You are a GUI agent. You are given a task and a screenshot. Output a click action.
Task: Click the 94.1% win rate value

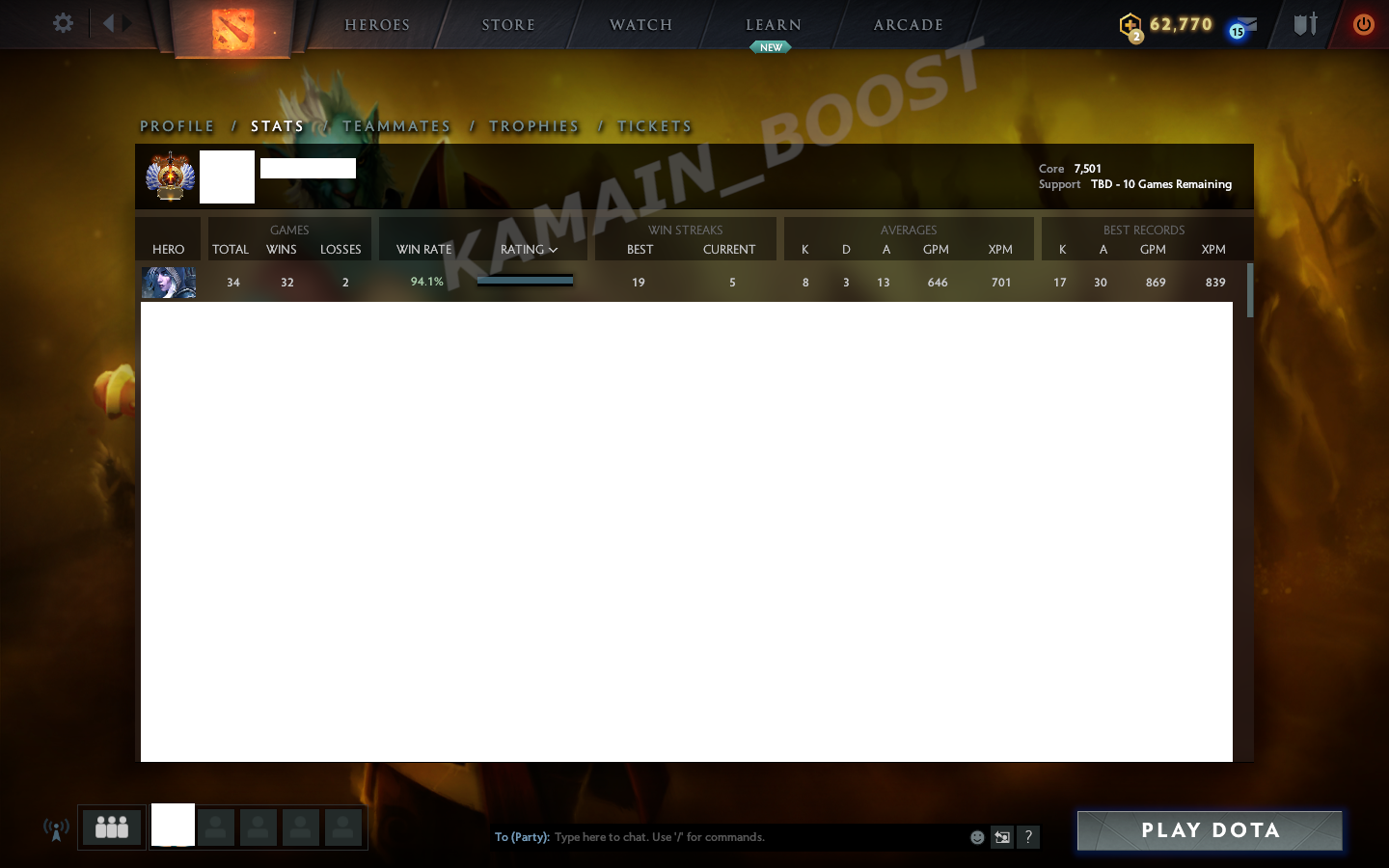pos(426,282)
